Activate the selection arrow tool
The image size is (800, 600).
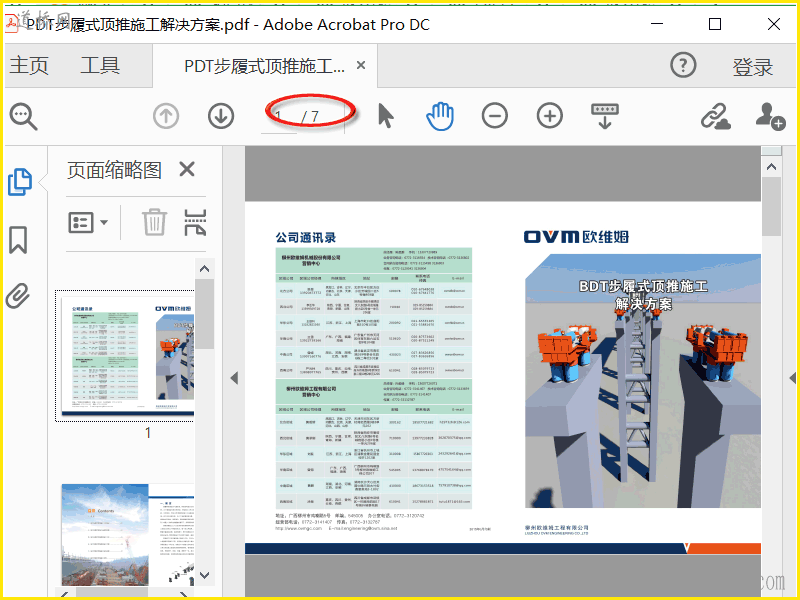(386, 115)
